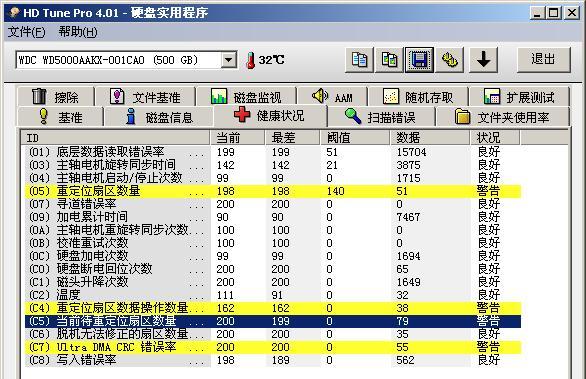Switch to the 基准 tab
586x379 pixels.
pyautogui.click(x=60, y=117)
